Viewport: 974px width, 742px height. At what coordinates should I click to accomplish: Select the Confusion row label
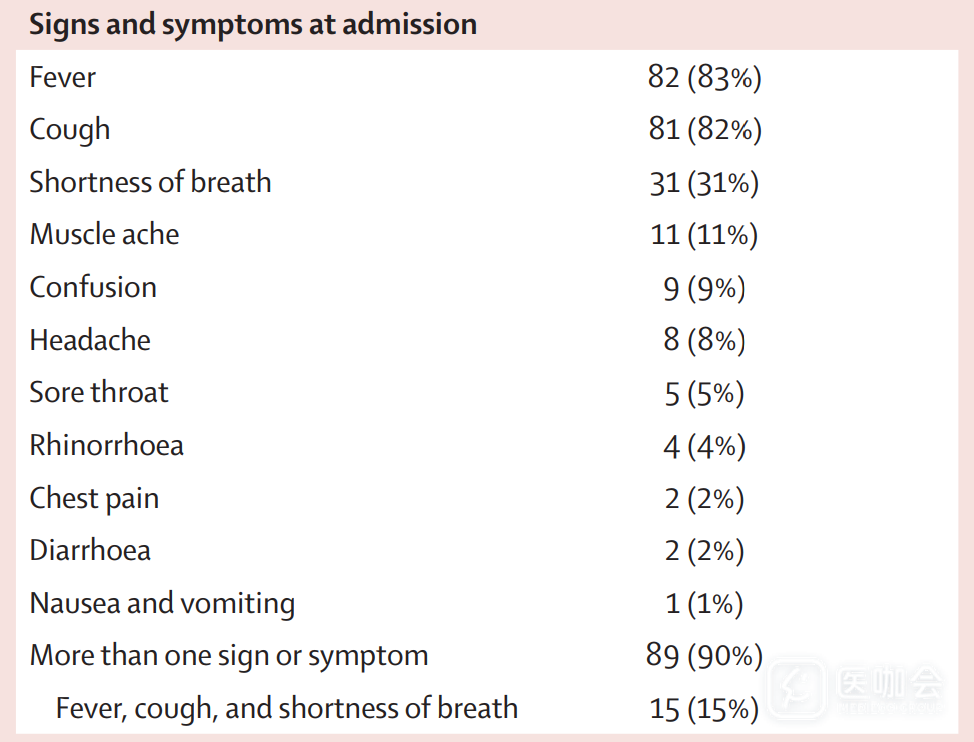click(x=93, y=288)
